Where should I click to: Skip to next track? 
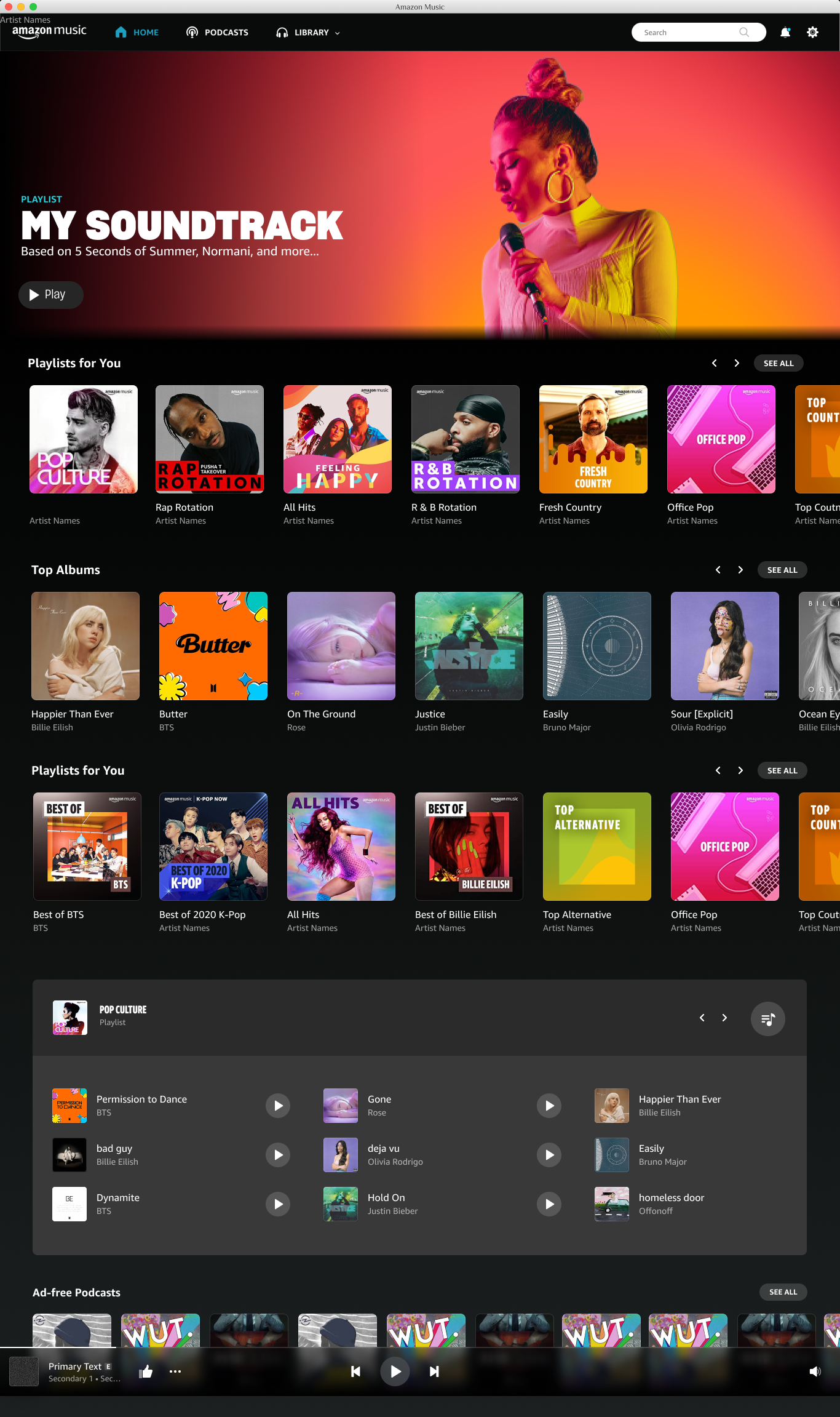pos(434,1371)
